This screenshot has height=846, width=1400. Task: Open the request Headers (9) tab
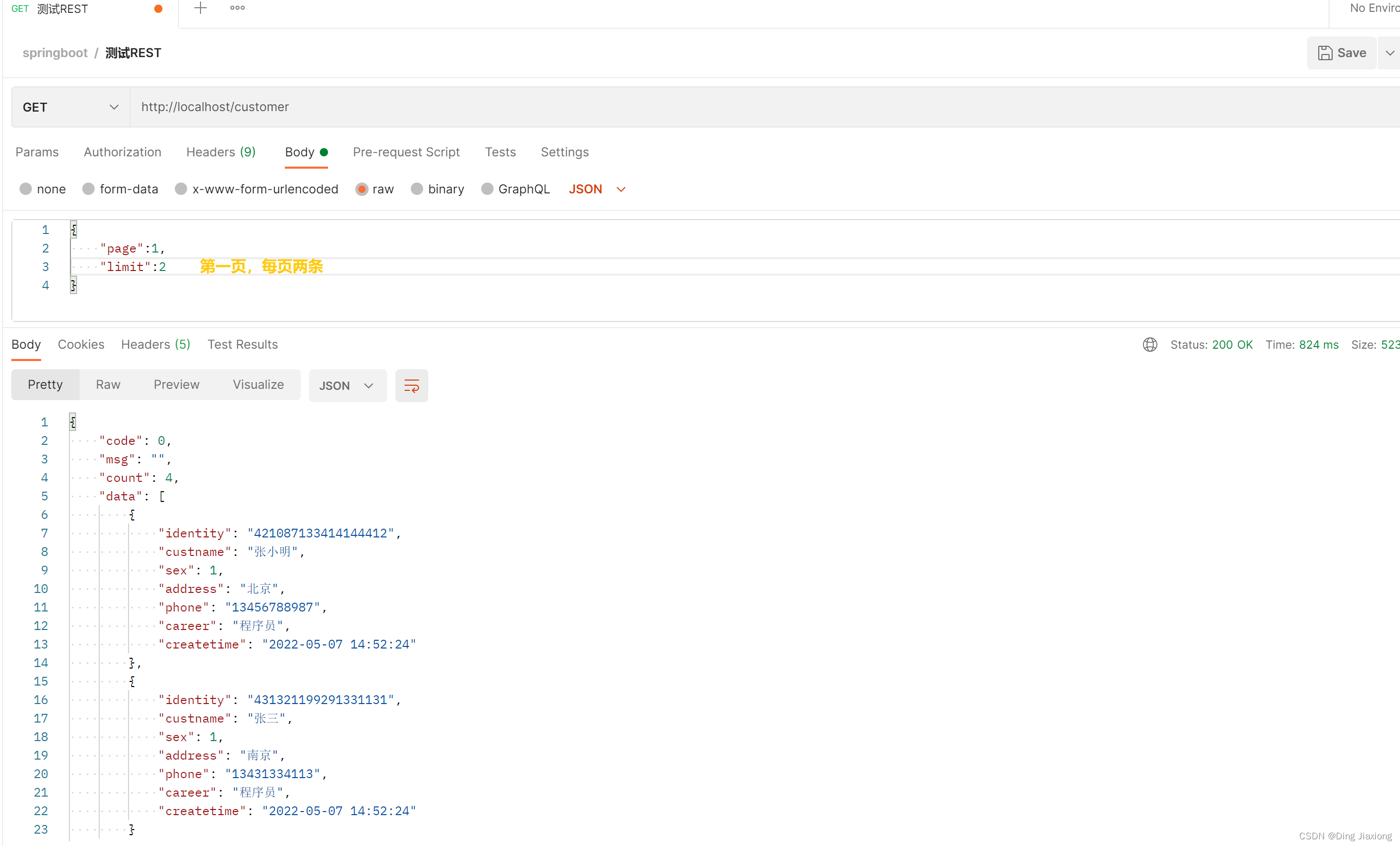(x=221, y=152)
